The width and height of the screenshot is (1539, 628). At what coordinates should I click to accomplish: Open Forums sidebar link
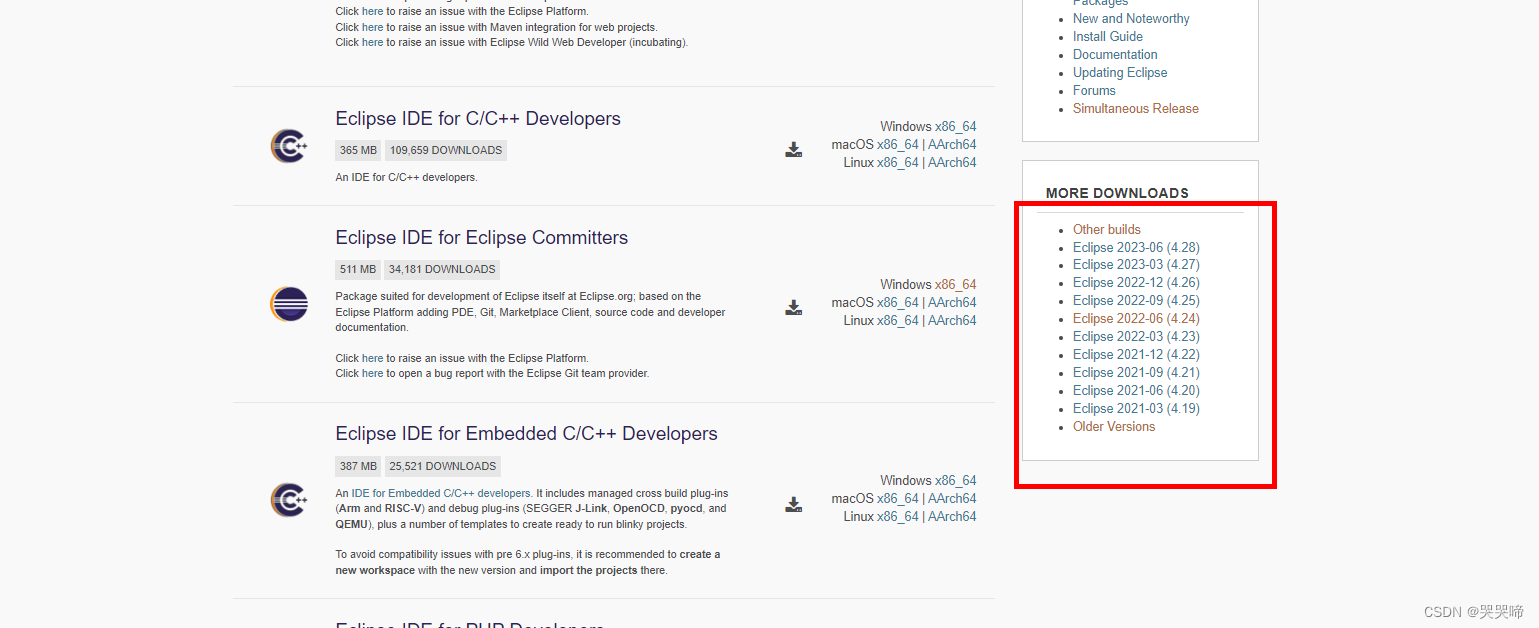[x=1094, y=91]
